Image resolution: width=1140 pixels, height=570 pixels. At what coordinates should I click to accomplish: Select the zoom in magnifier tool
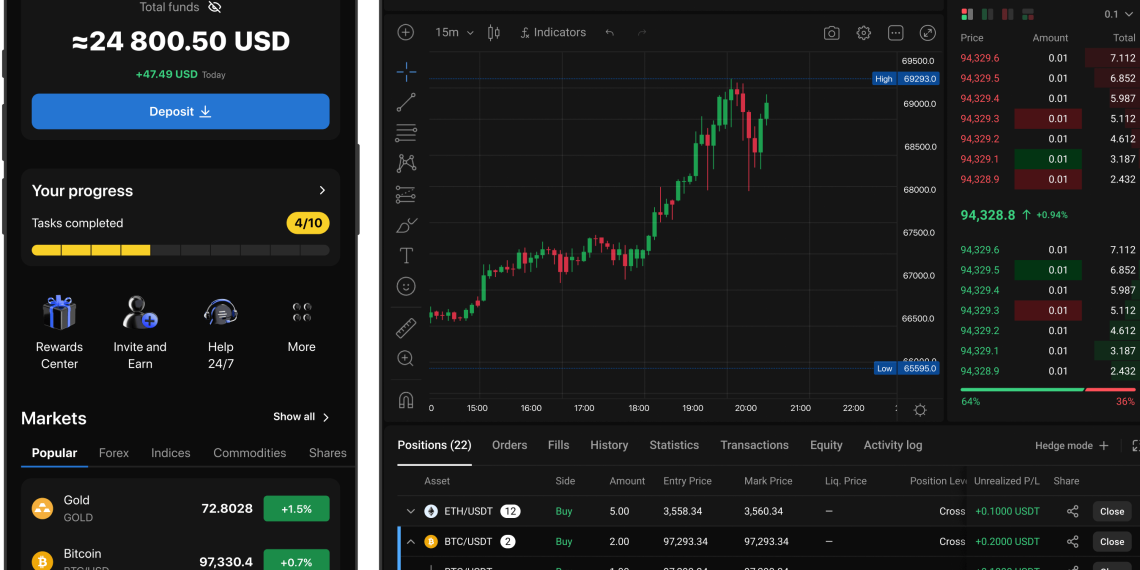[406, 358]
